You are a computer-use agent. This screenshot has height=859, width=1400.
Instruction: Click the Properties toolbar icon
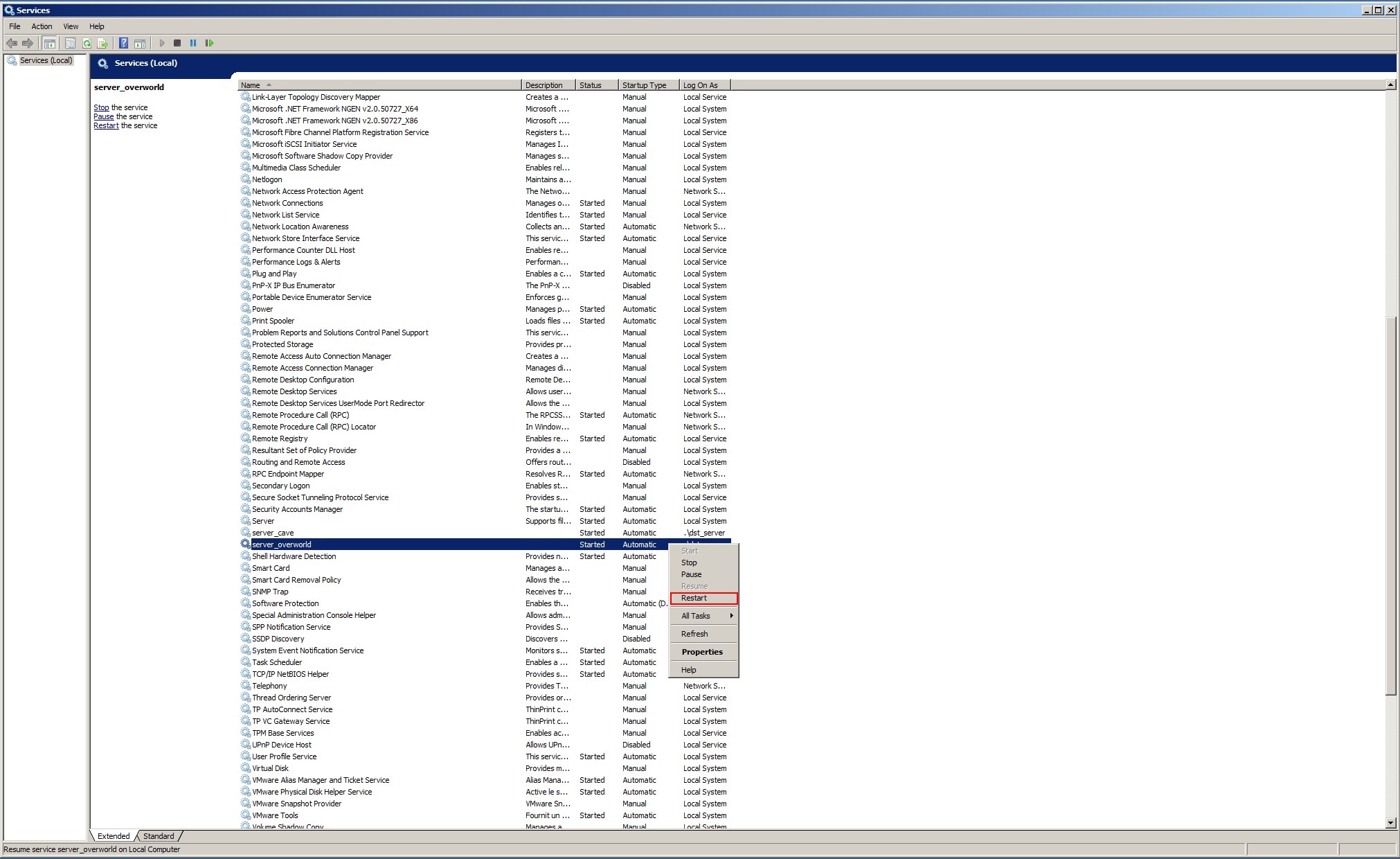[70, 43]
